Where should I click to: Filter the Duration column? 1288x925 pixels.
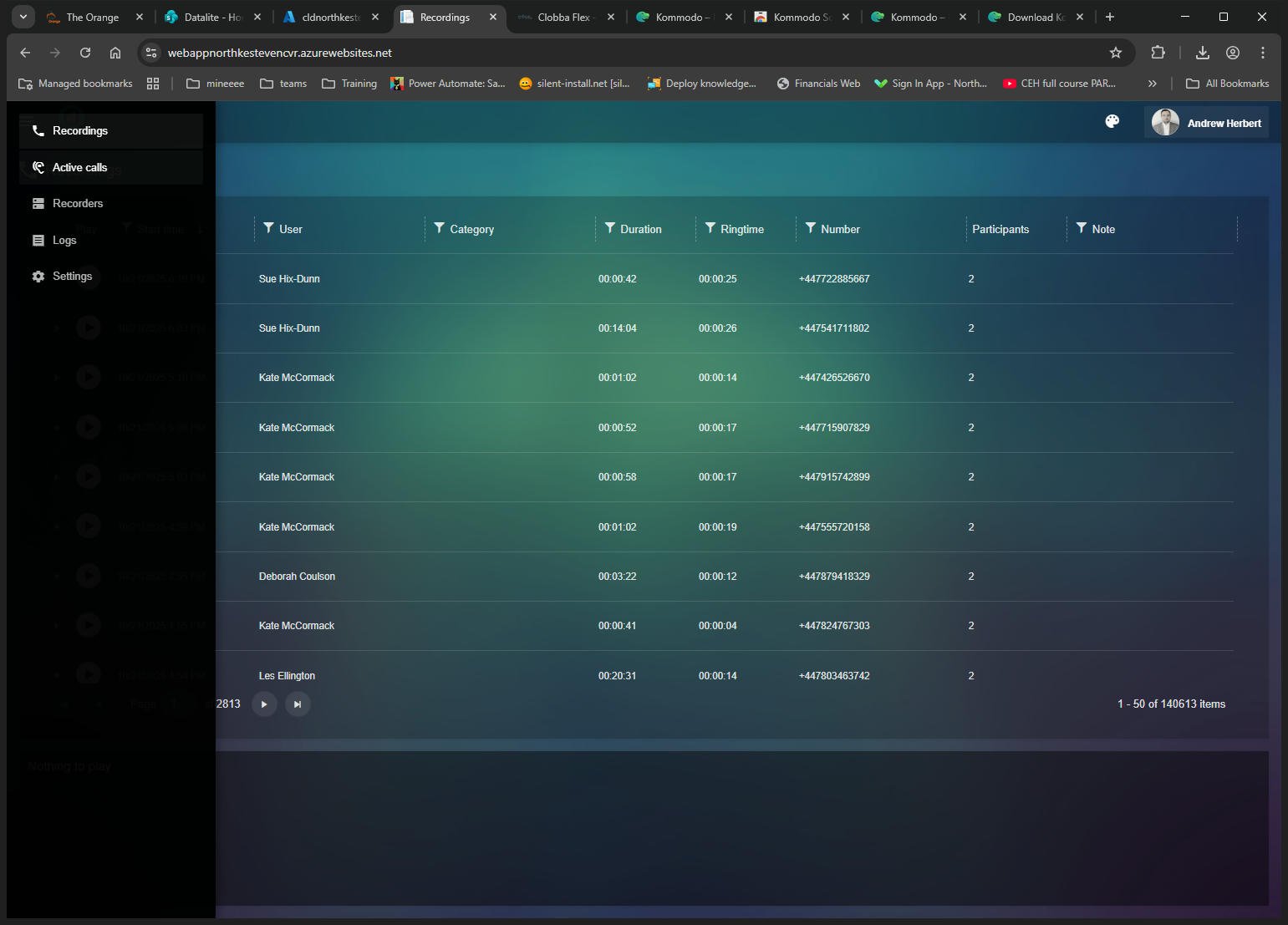[x=610, y=228]
